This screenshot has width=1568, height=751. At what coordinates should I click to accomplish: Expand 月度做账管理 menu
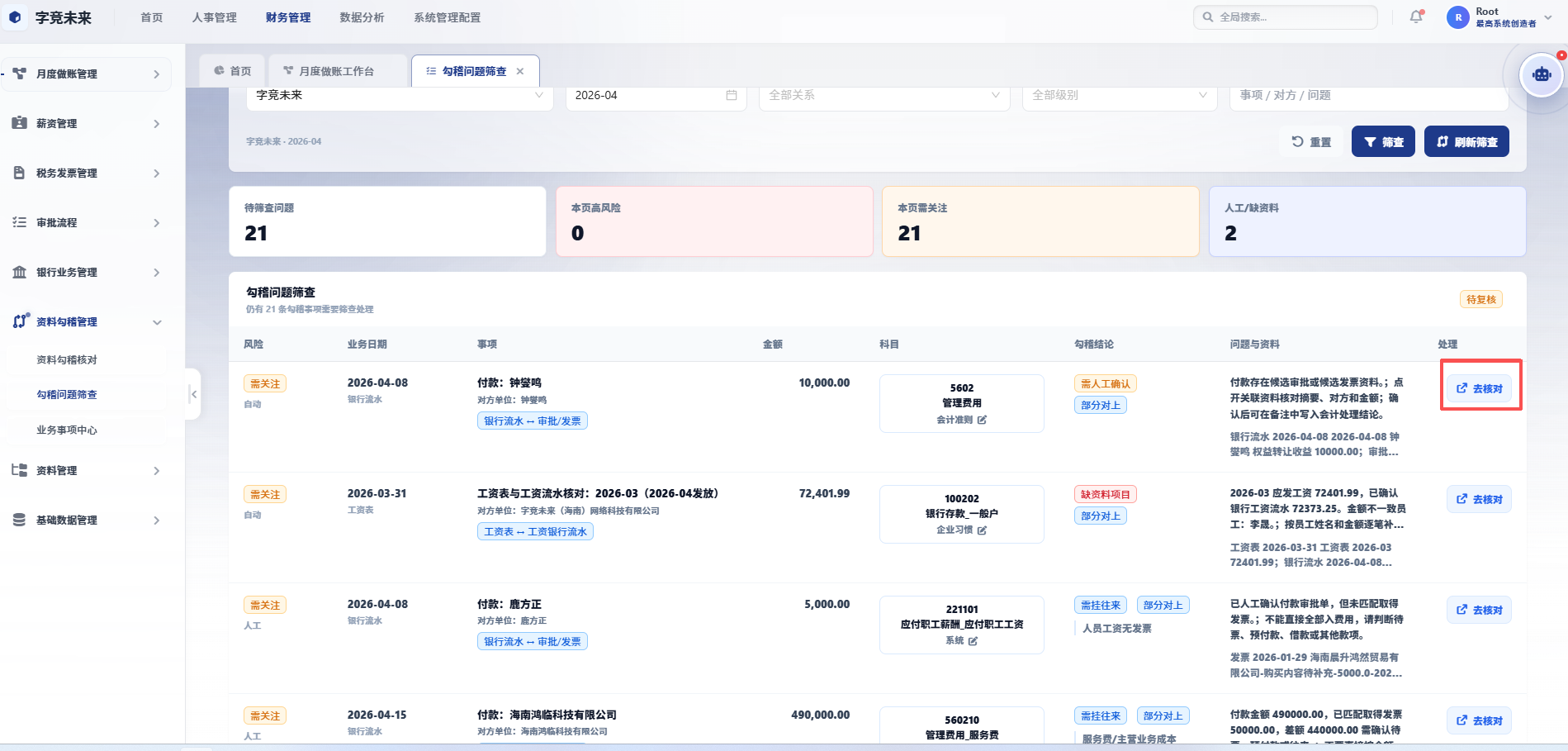coord(157,74)
